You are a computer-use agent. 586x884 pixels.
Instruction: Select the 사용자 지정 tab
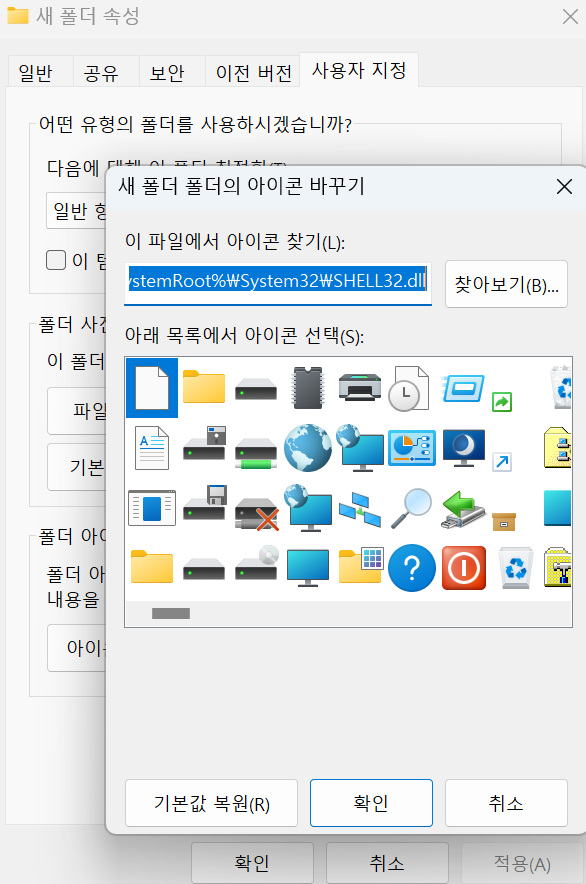(359, 70)
